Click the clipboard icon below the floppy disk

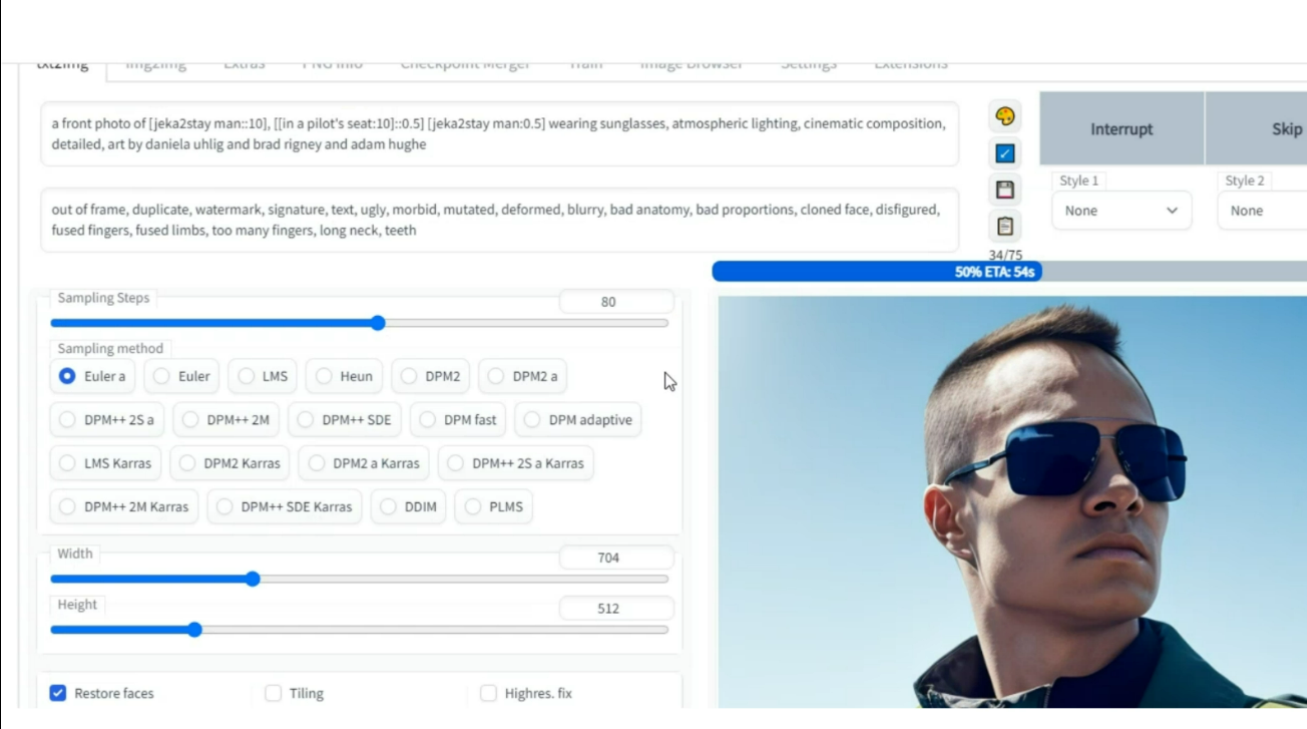click(x=1005, y=226)
